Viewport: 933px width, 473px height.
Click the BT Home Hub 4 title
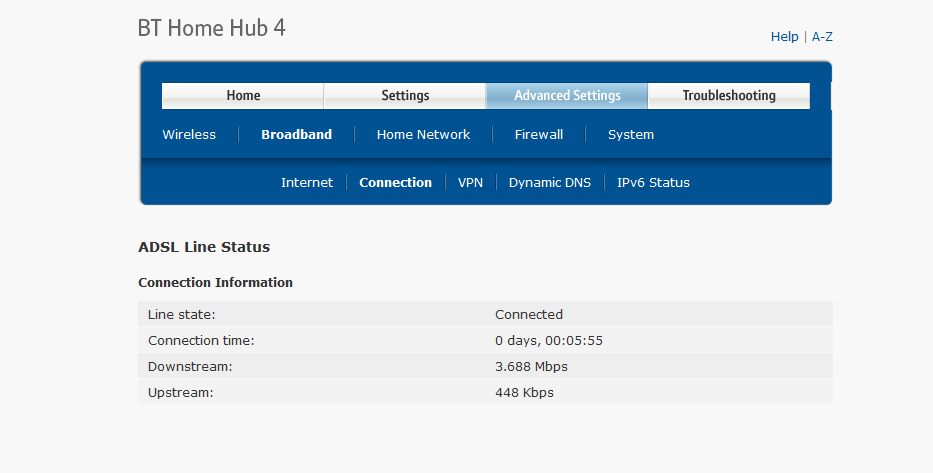(211, 28)
